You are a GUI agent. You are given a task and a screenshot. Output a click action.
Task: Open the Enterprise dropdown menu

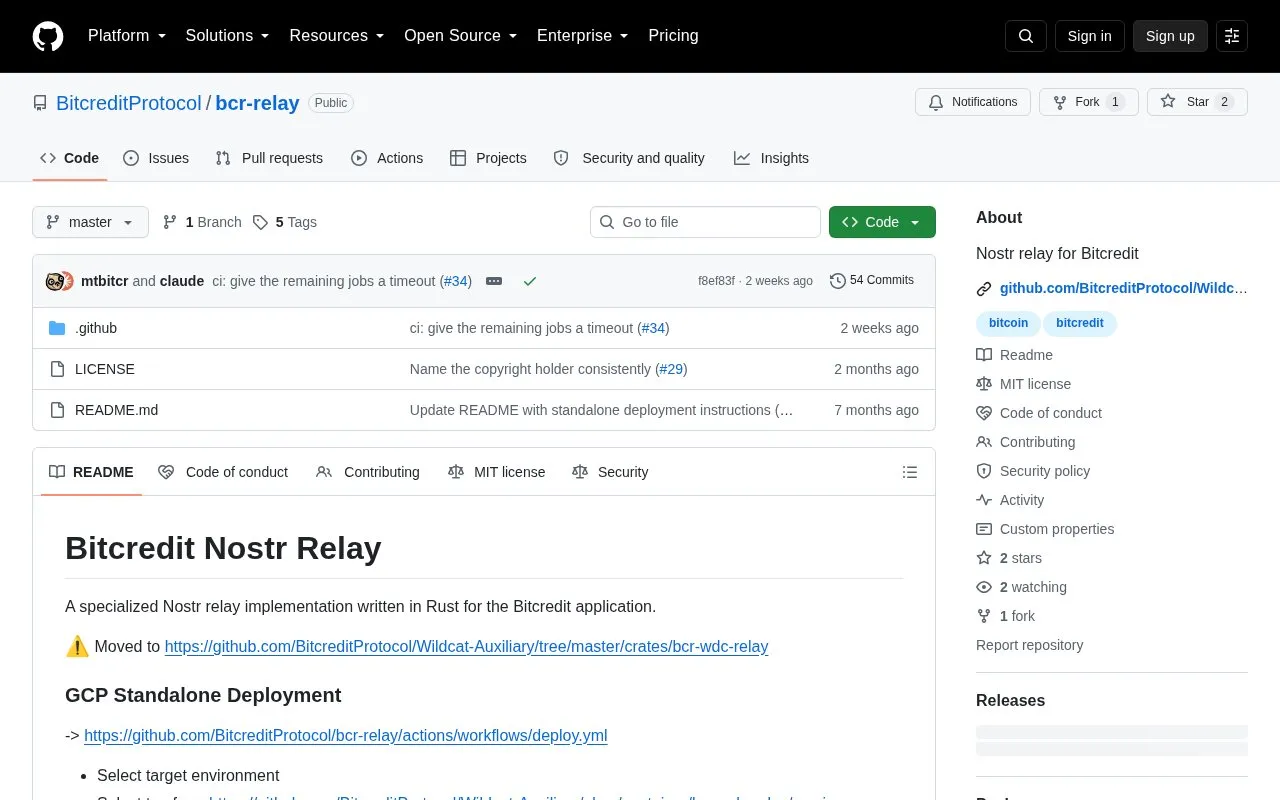(x=583, y=36)
